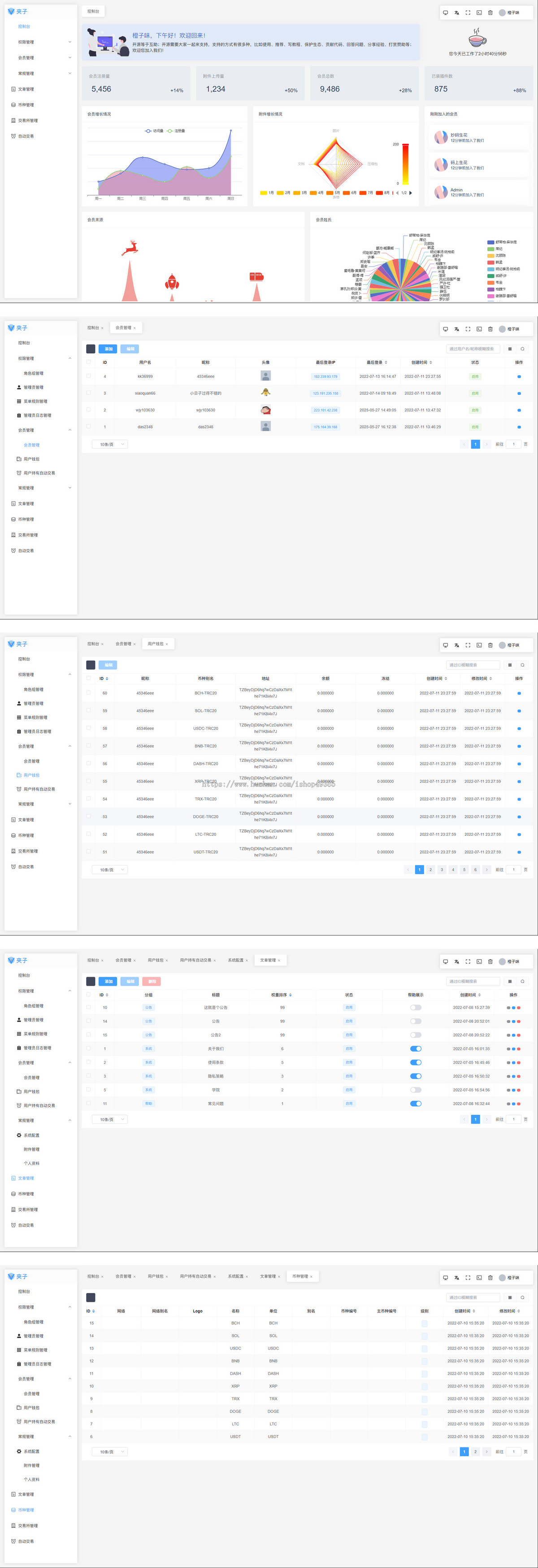Click the 1月 legend swatch in radar chart
This screenshot has height=1568, width=538.
tap(264, 192)
